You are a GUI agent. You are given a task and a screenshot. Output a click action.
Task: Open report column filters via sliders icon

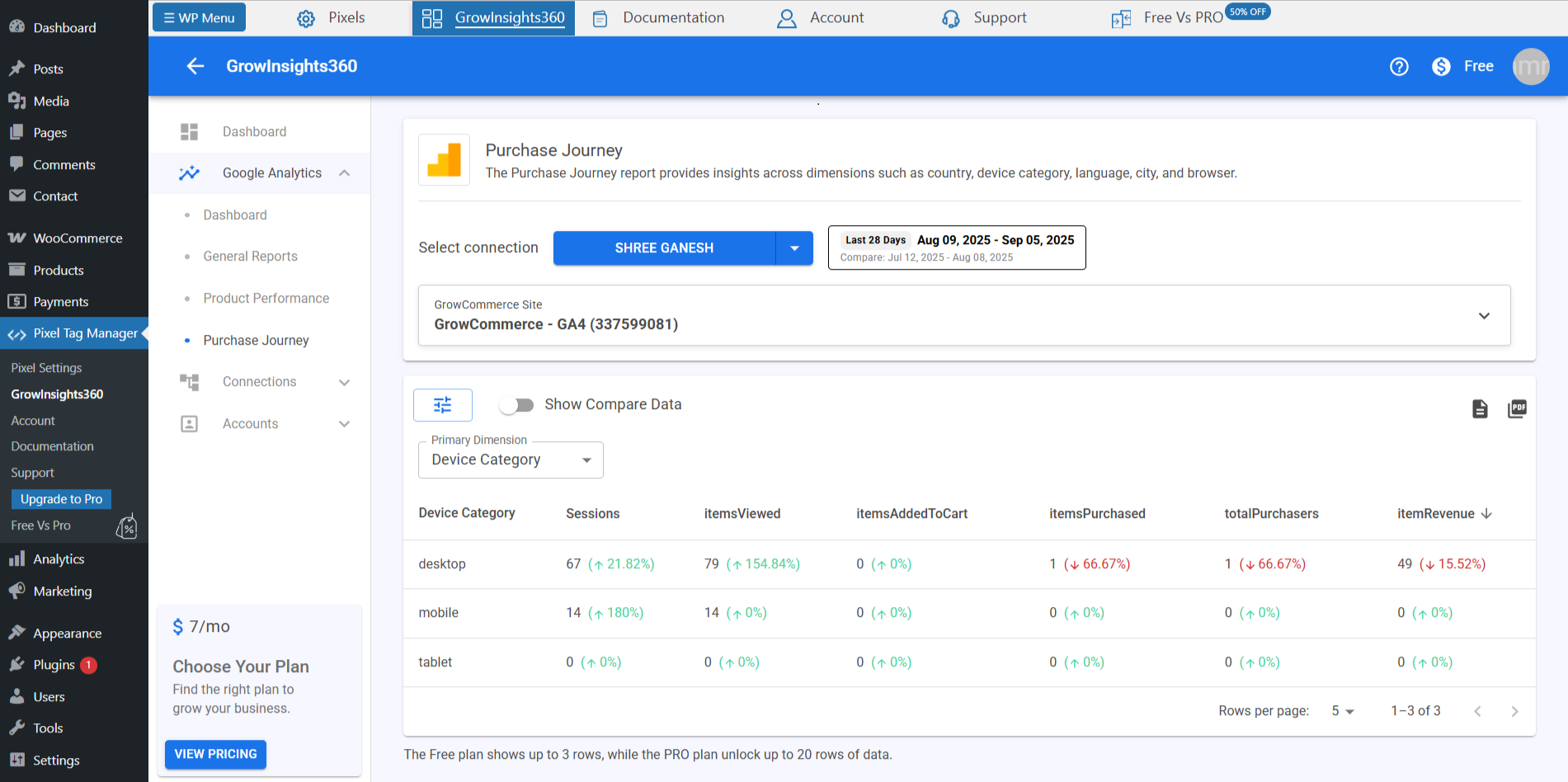coord(443,405)
